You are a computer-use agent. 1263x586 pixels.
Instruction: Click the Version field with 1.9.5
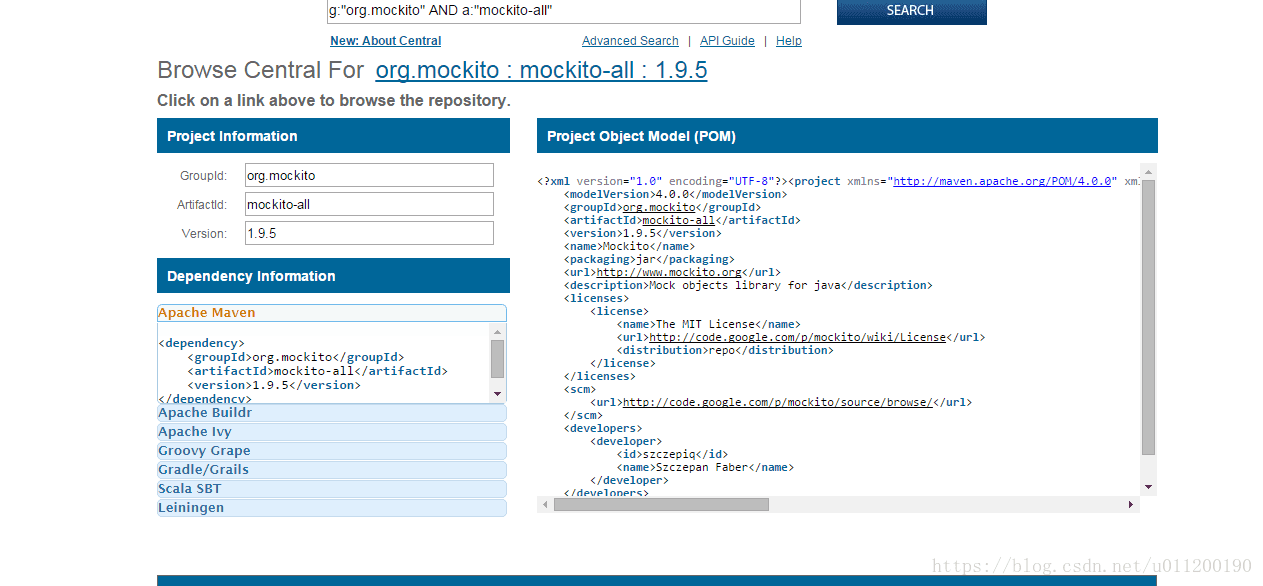[x=369, y=233]
